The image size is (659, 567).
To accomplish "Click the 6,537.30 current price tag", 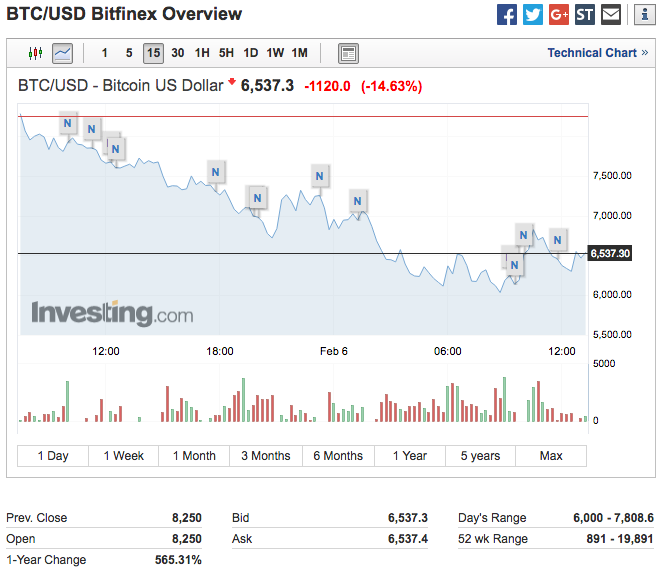I will 610,253.
